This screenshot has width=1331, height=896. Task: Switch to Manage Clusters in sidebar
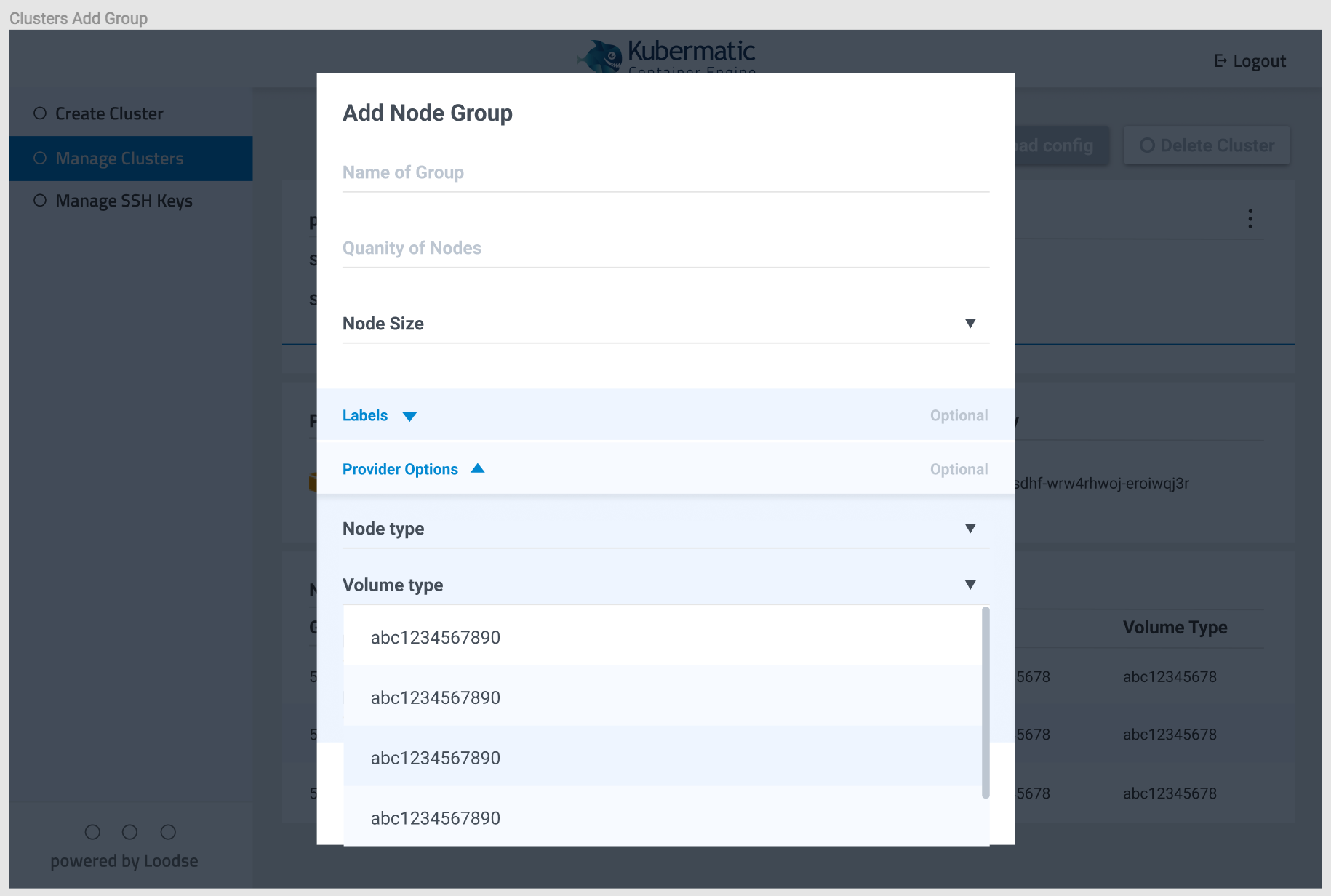tap(119, 158)
